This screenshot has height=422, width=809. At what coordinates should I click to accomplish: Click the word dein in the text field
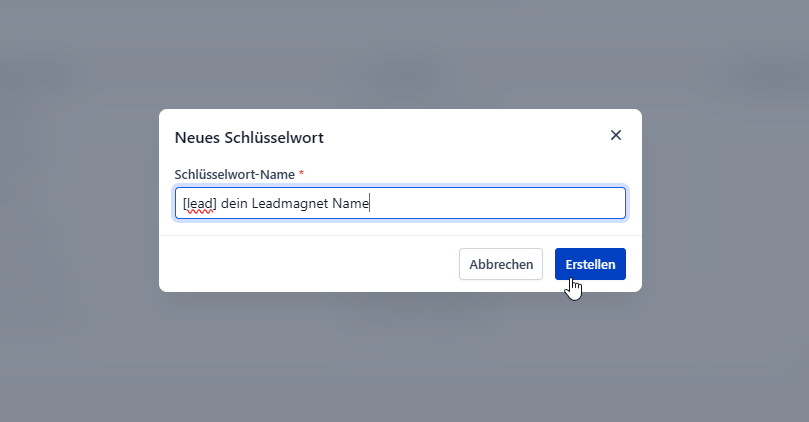[x=234, y=204]
